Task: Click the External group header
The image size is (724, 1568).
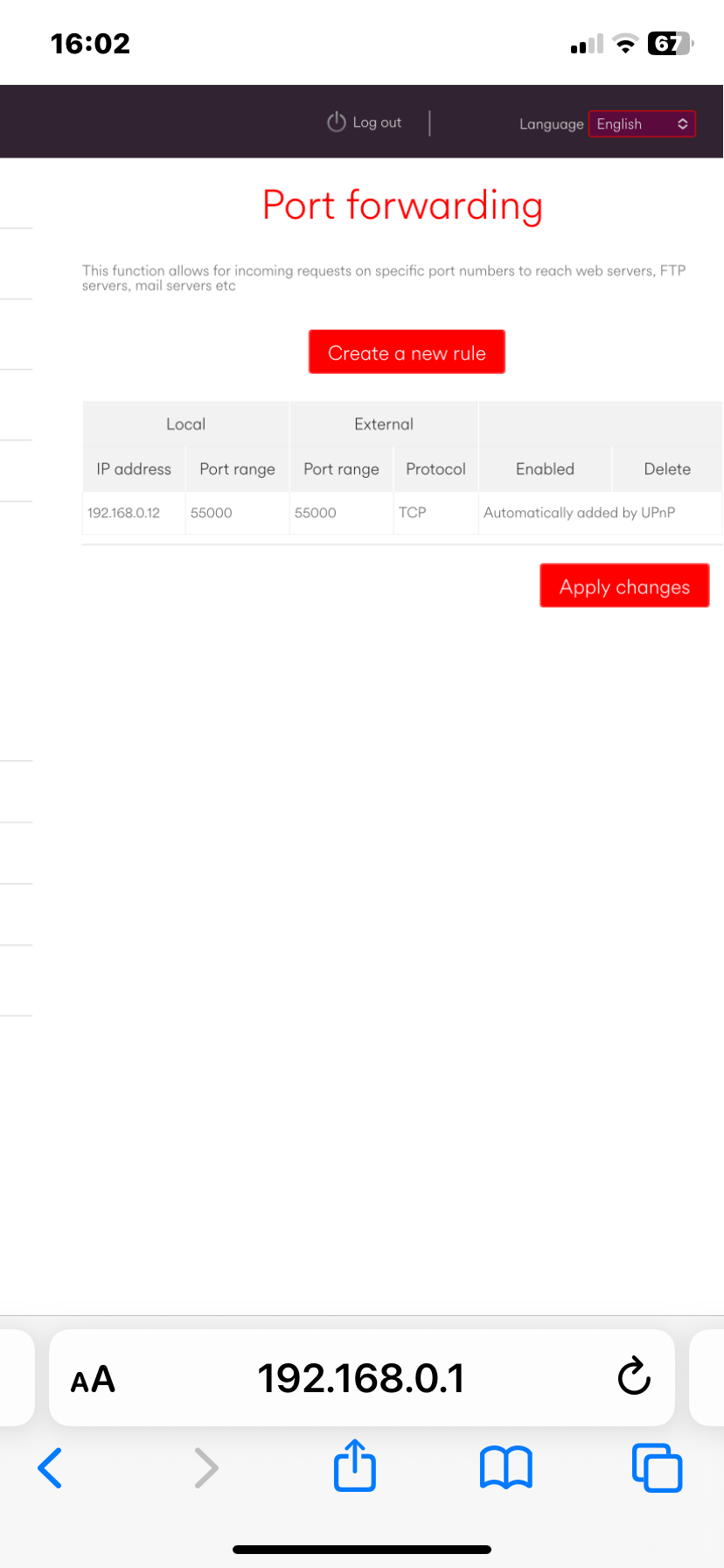Action: [384, 423]
